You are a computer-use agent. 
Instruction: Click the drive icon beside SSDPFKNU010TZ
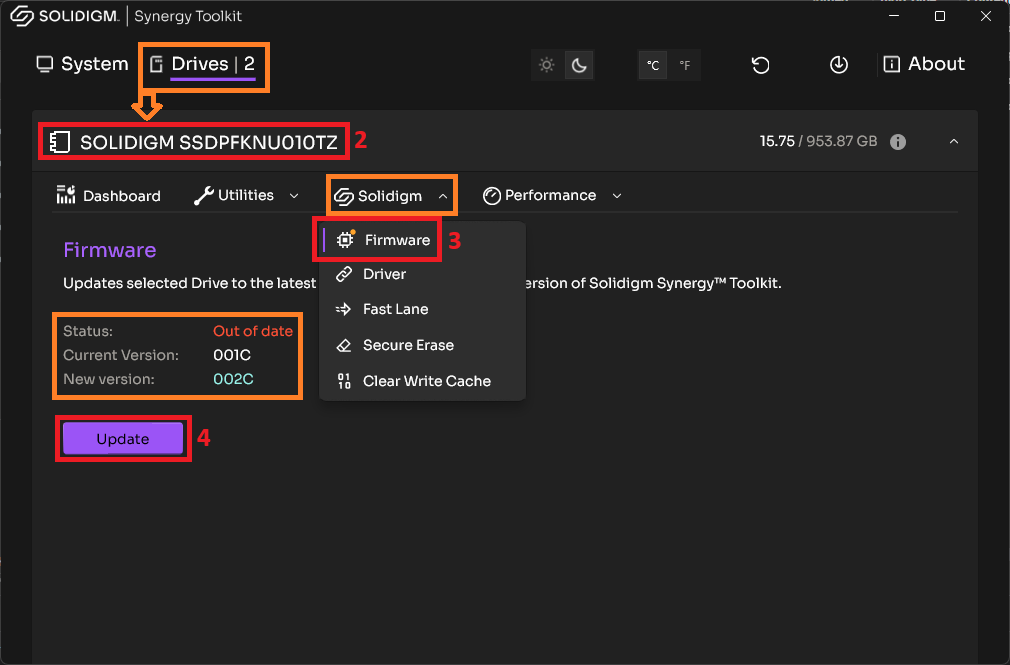(x=59, y=142)
